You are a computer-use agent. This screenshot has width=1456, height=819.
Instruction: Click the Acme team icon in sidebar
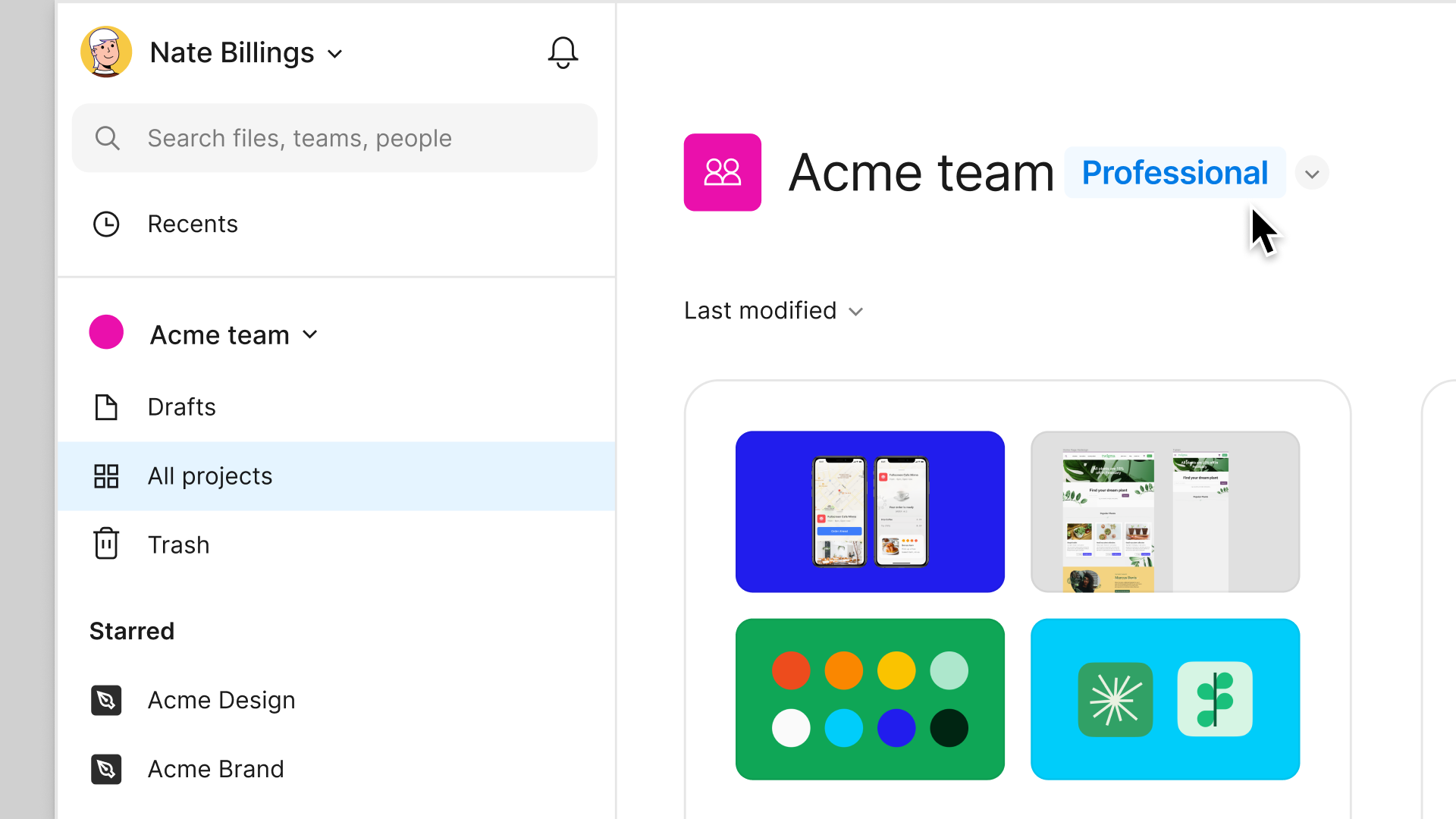tap(107, 333)
